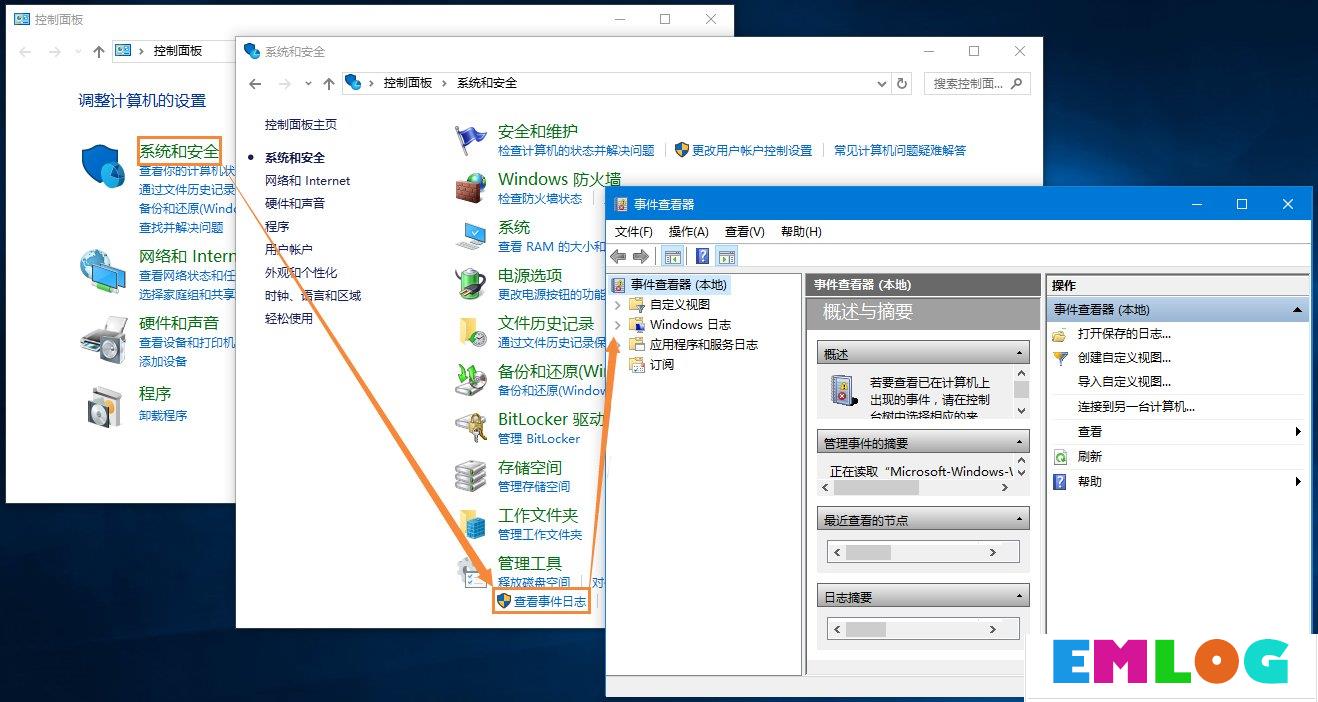
Task: Open the 管理 BitLocker link
Action: pos(539,439)
